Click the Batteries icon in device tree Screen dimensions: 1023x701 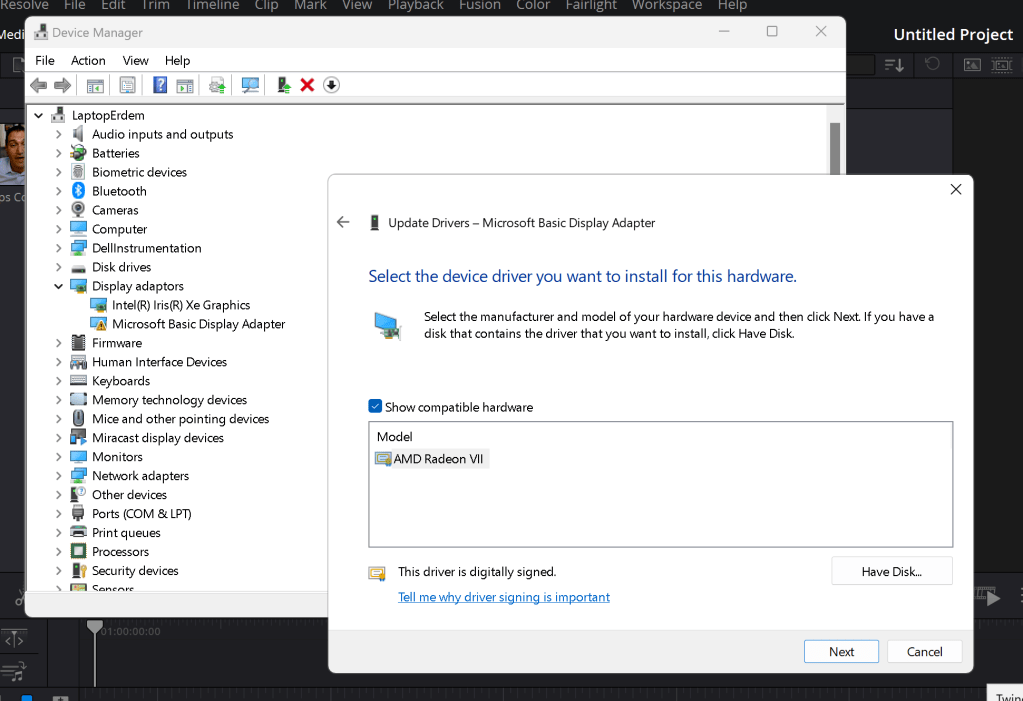78,153
